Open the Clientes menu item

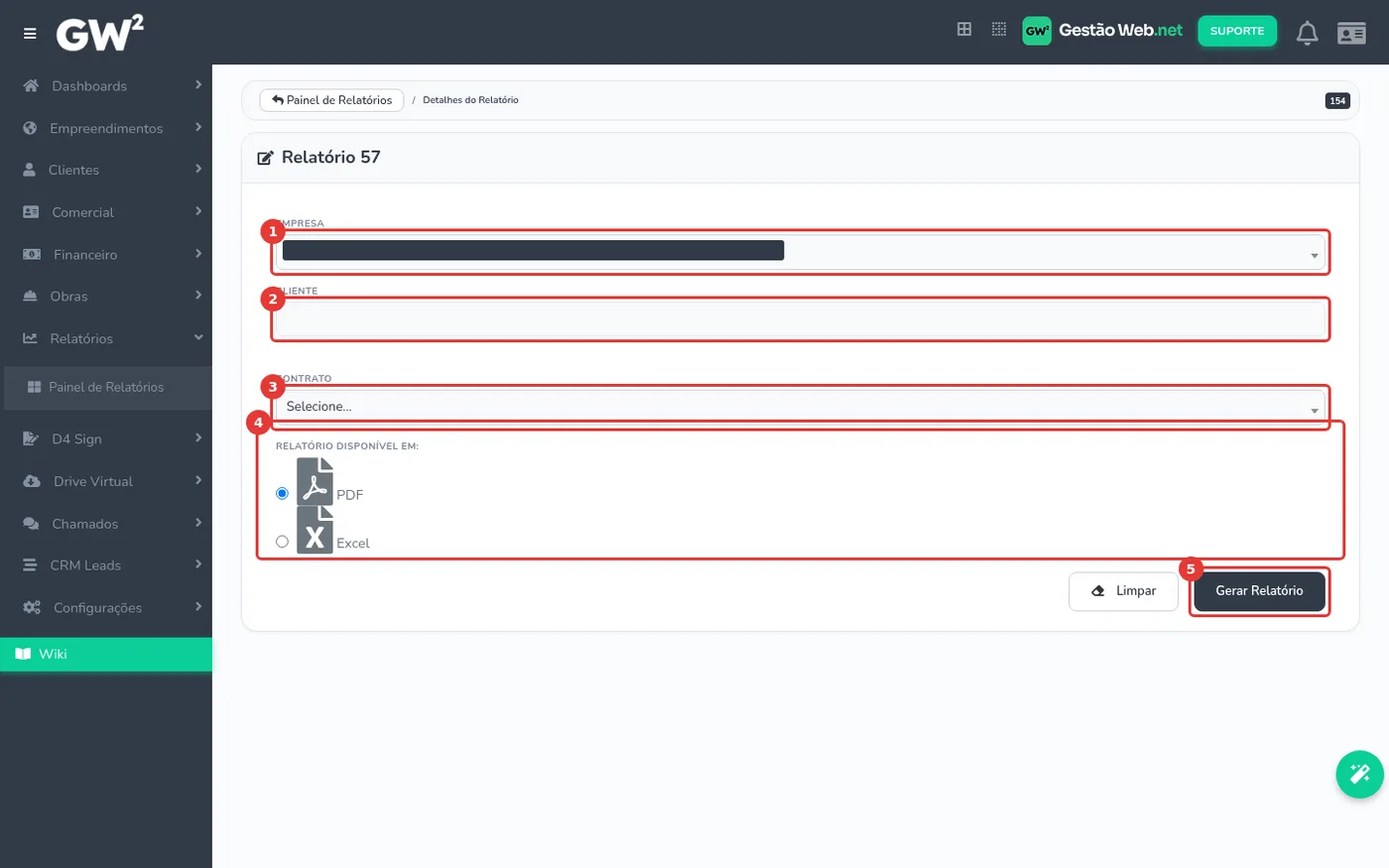106,170
